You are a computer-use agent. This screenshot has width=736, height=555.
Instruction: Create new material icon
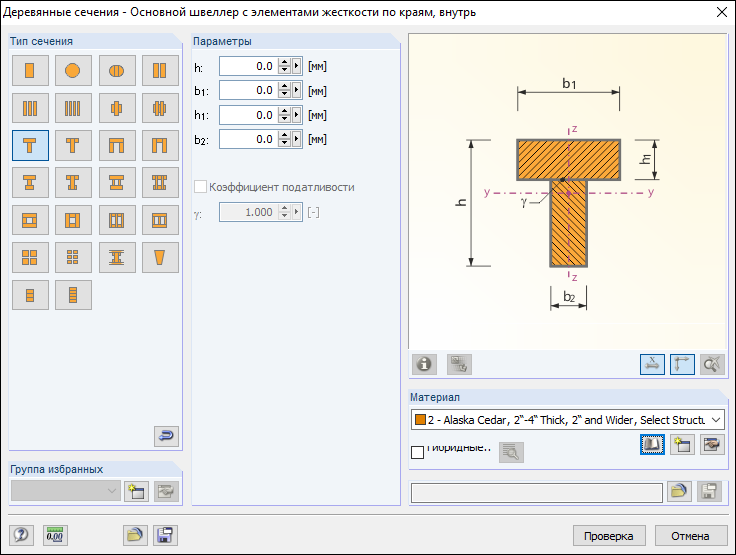coord(682,444)
